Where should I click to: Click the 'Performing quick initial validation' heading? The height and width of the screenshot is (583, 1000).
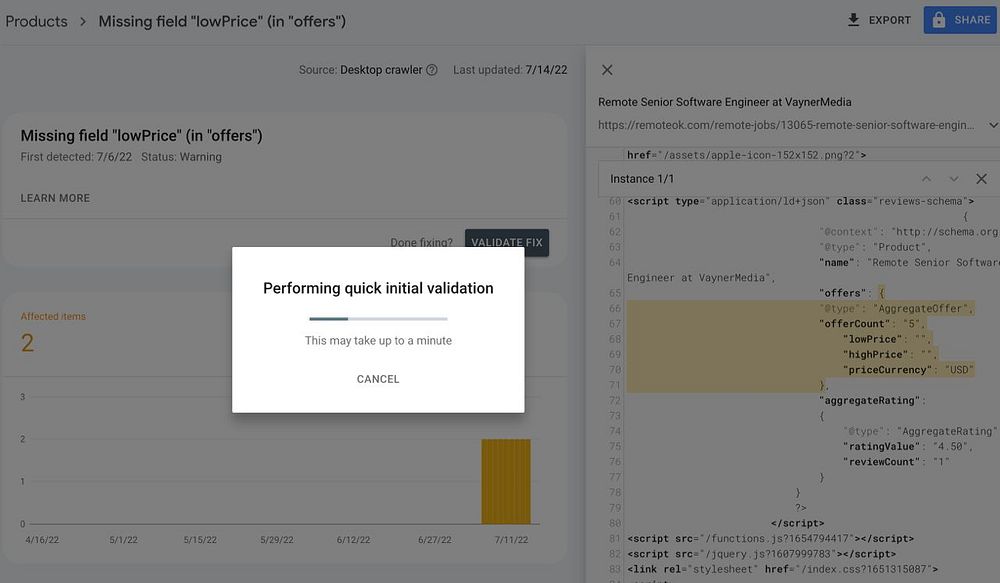point(378,288)
